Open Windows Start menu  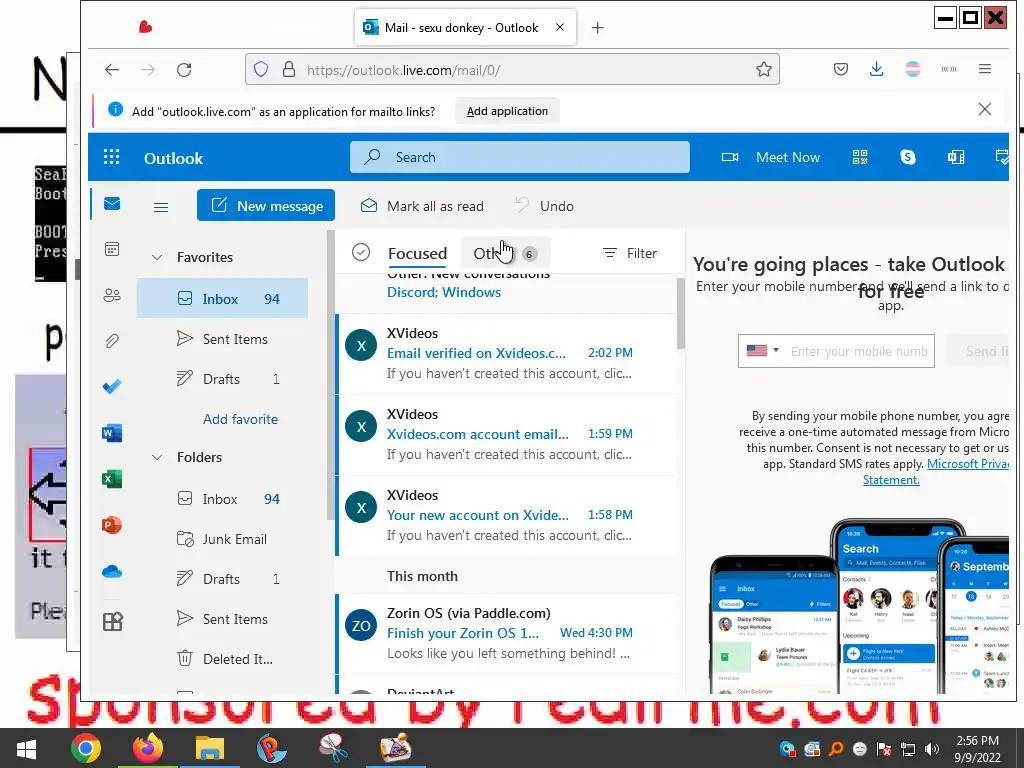point(26,748)
